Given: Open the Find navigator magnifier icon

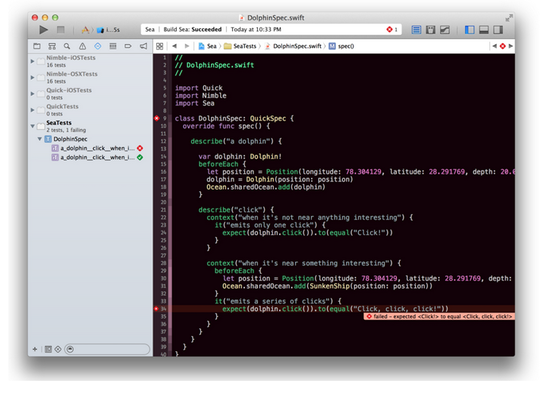Looking at the screenshot, I should coord(67,46).
